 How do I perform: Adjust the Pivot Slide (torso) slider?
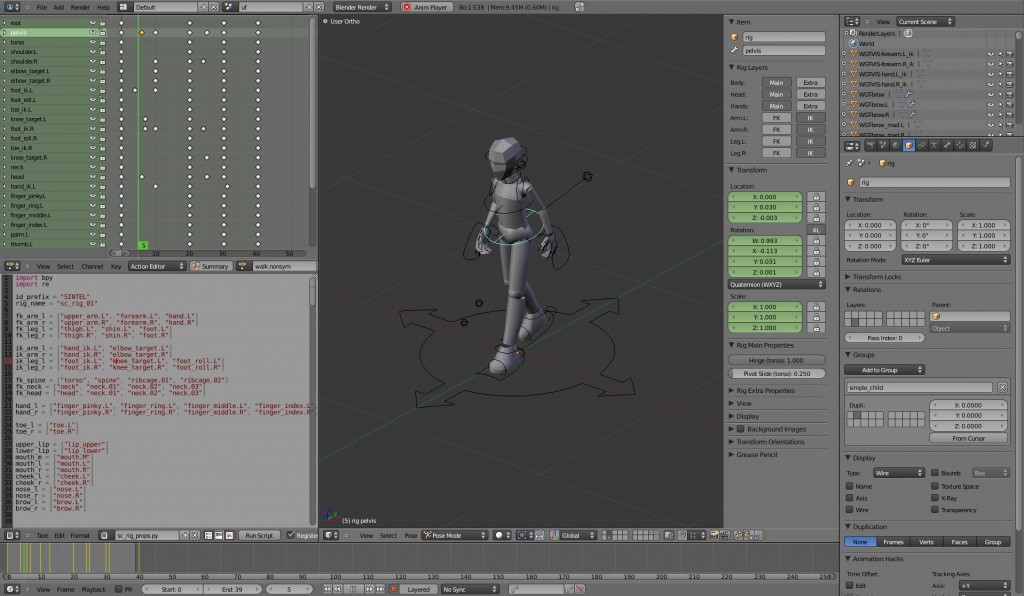click(x=778, y=373)
